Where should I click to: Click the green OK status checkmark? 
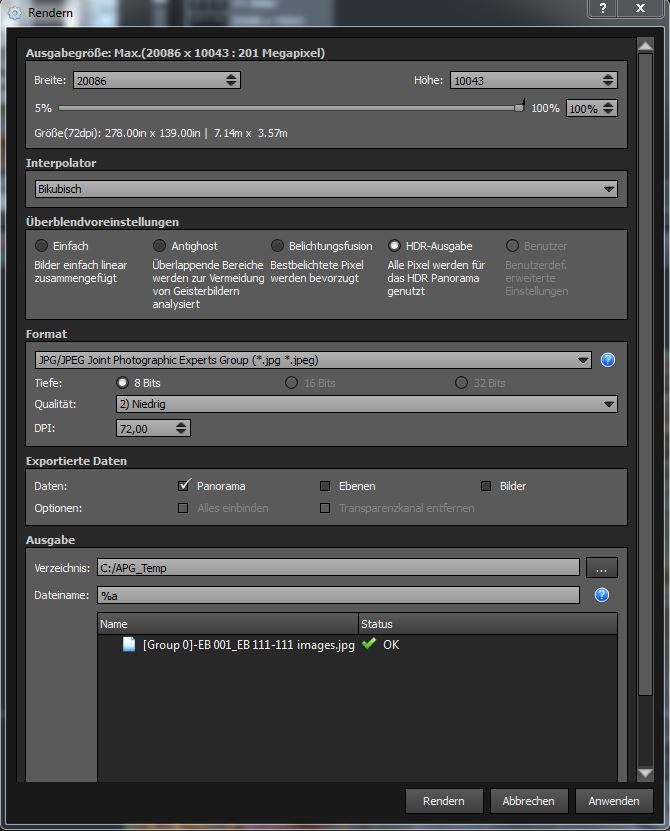pyautogui.click(x=369, y=645)
